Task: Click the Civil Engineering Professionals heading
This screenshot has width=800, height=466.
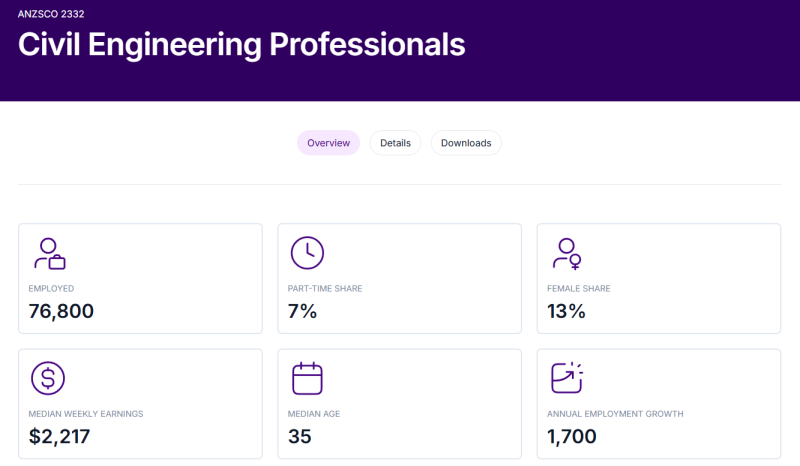Action: pyautogui.click(x=242, y=44)
